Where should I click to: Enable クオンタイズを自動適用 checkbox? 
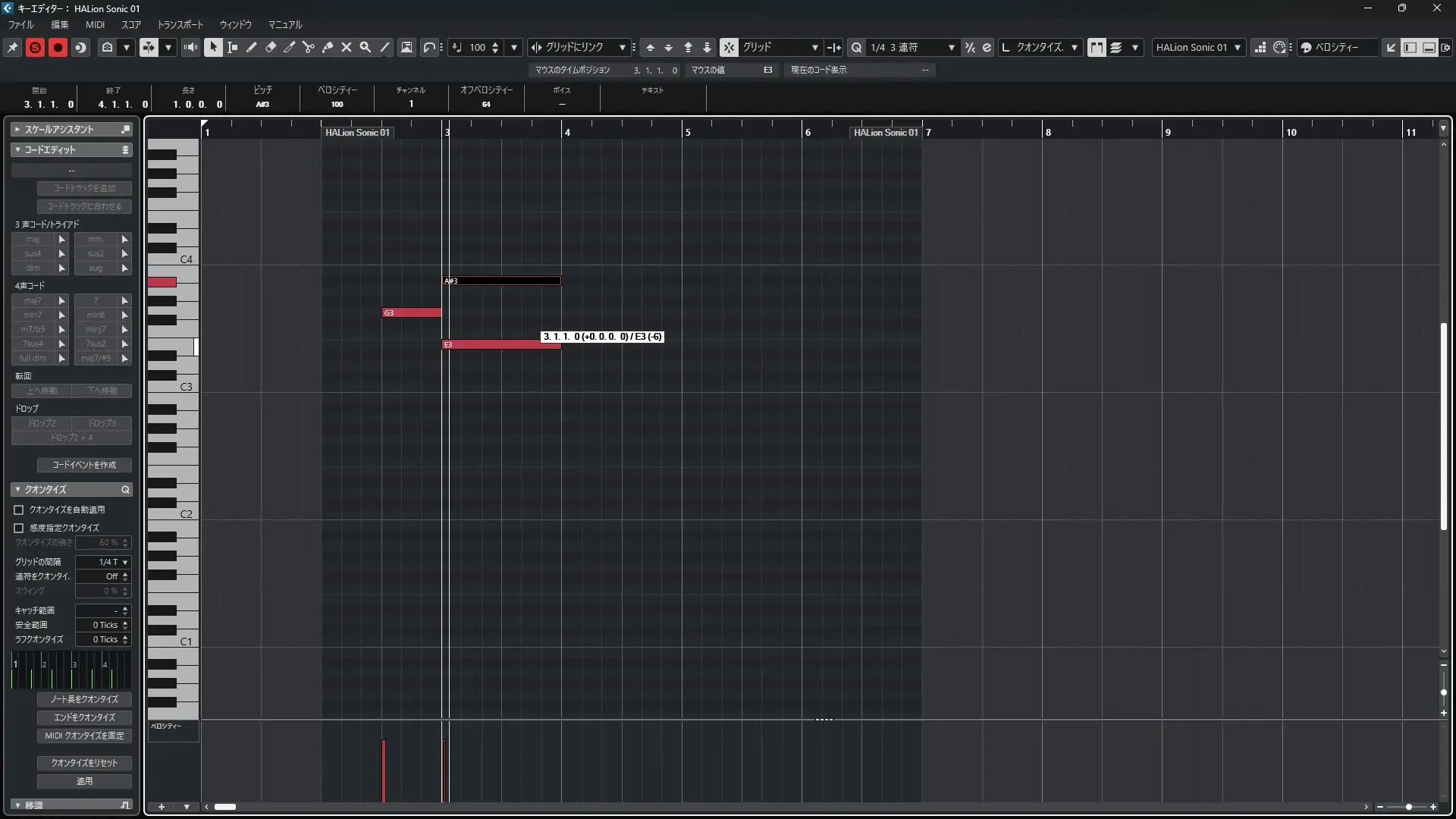pos(19,510)
